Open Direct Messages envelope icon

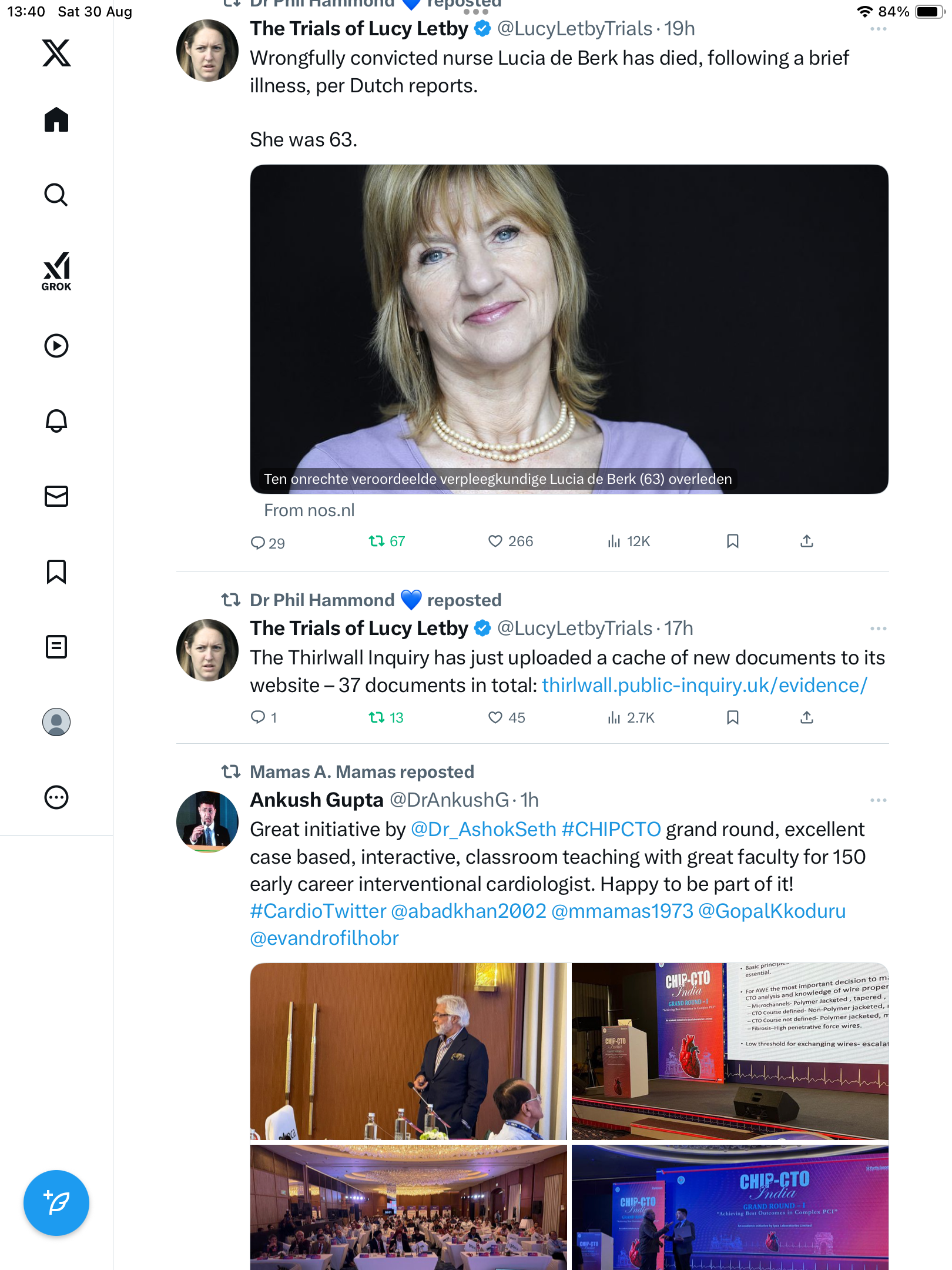pyautogui.click(x=56, y=496)
